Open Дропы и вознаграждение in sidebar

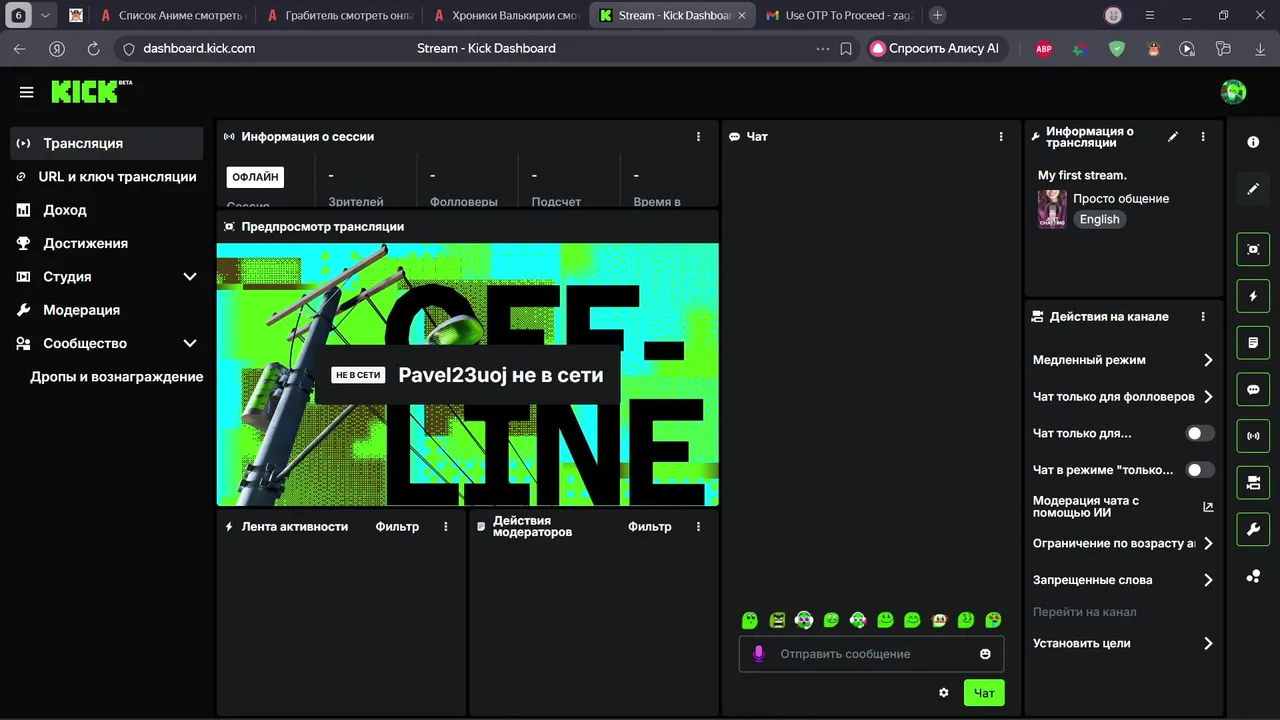[x=116, y=377]
